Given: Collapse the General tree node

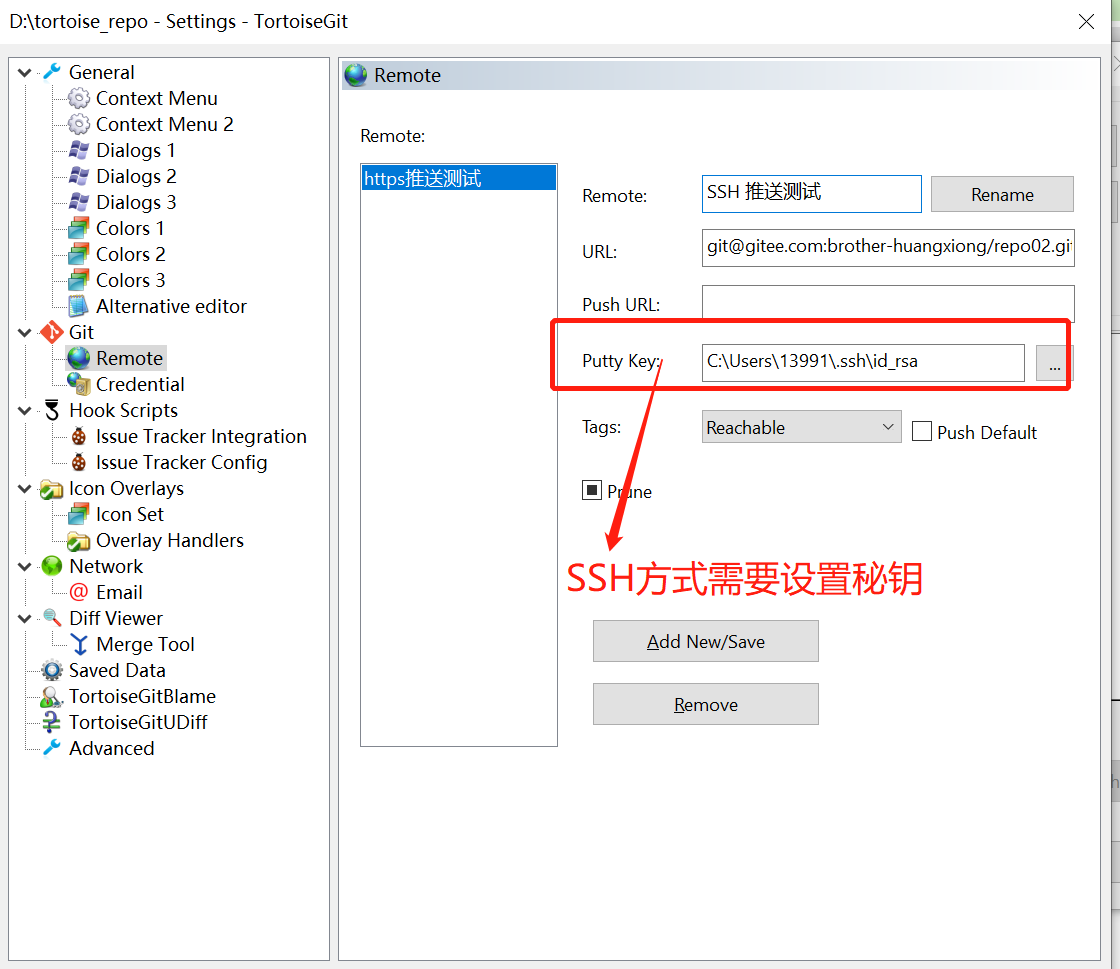Looking at the screenshot, I should 24,72.
